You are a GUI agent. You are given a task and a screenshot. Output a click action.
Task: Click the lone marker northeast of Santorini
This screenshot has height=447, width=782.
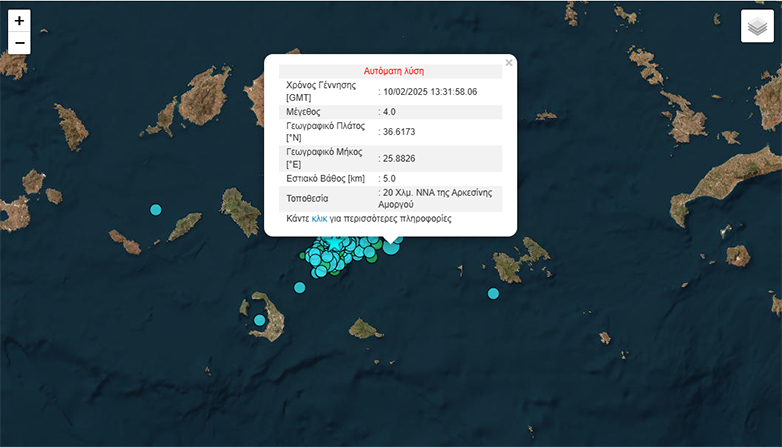click(300, 288)
